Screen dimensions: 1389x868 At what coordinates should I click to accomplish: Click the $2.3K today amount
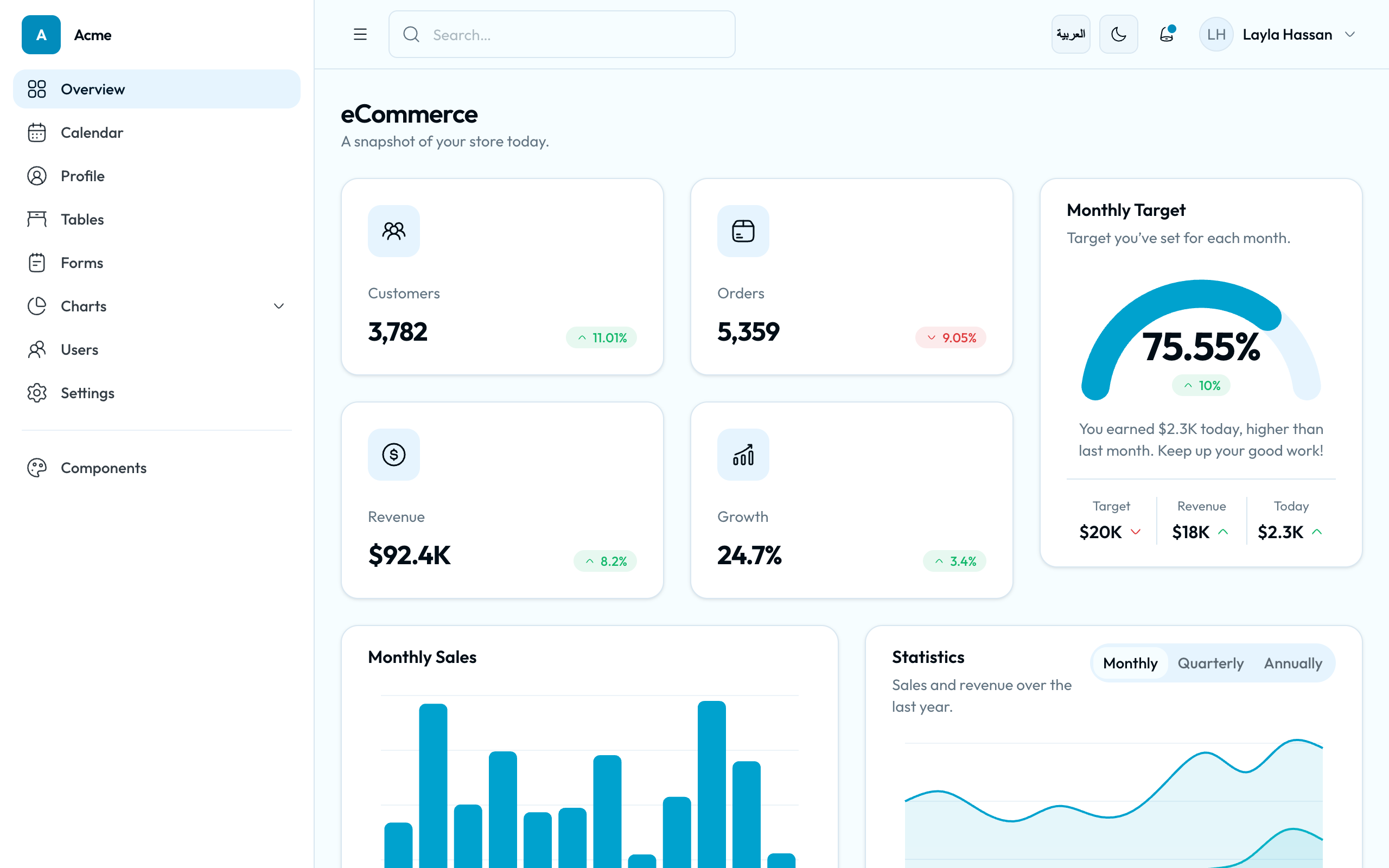pos(1280,532)
